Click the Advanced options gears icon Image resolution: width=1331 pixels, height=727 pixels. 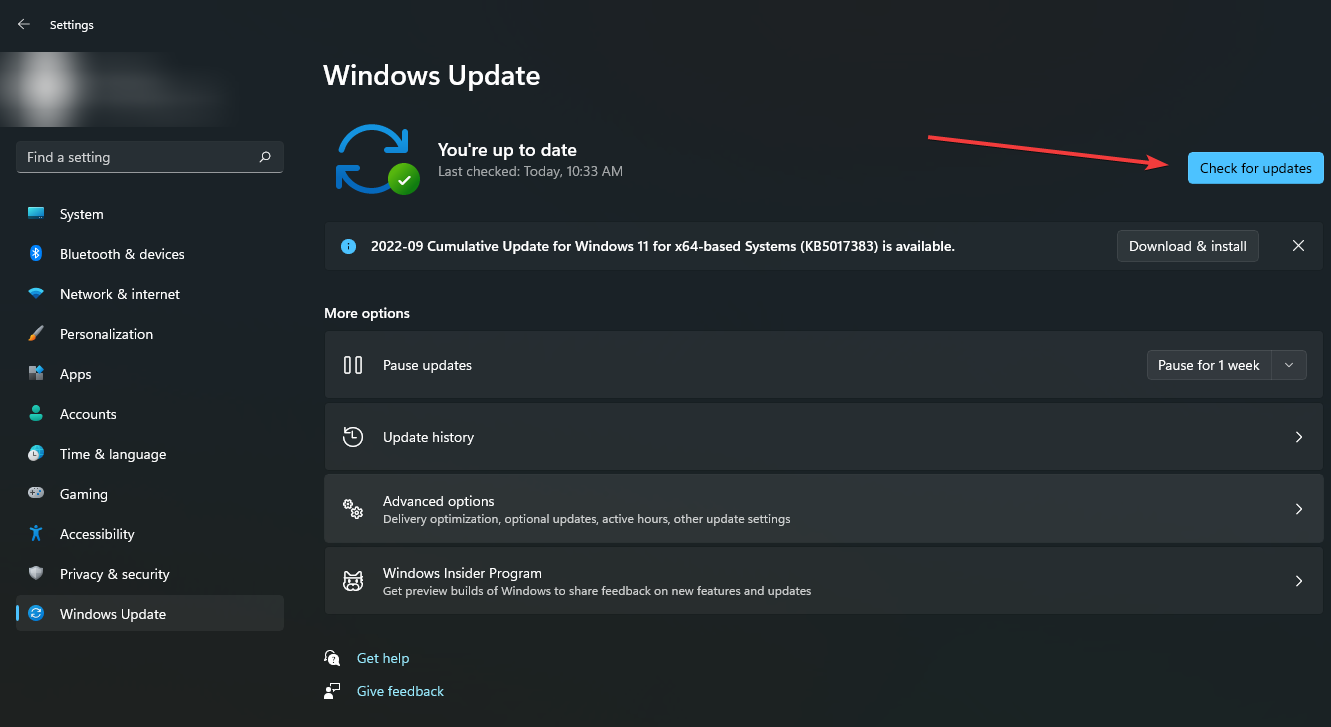click(353, 509)
